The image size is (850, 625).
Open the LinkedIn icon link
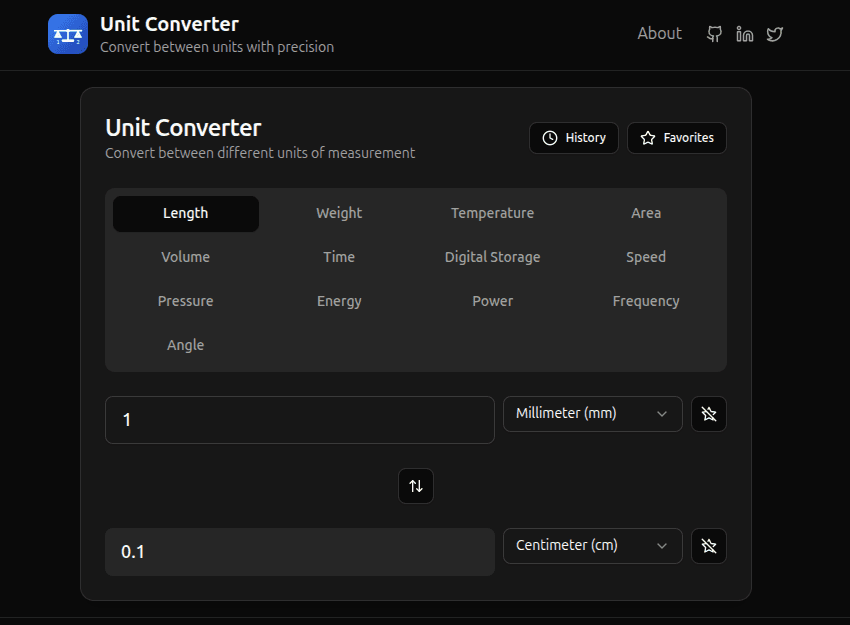744,34
